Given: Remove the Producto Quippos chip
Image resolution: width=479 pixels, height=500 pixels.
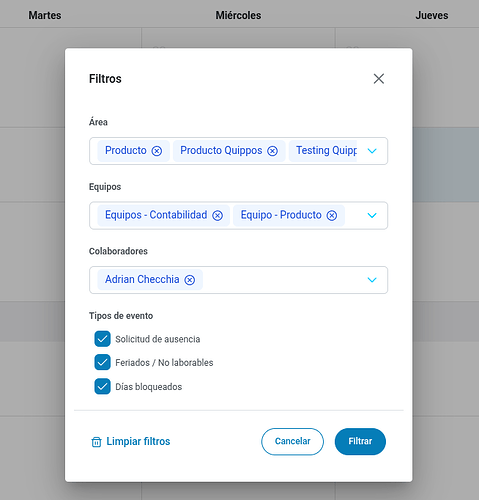Looking at the screenshot, I should click(x=272, y=151).
